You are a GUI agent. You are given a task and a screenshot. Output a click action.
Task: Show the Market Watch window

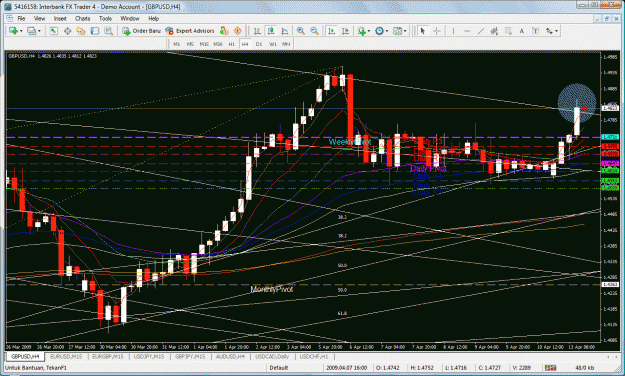[x=53, y=31]
